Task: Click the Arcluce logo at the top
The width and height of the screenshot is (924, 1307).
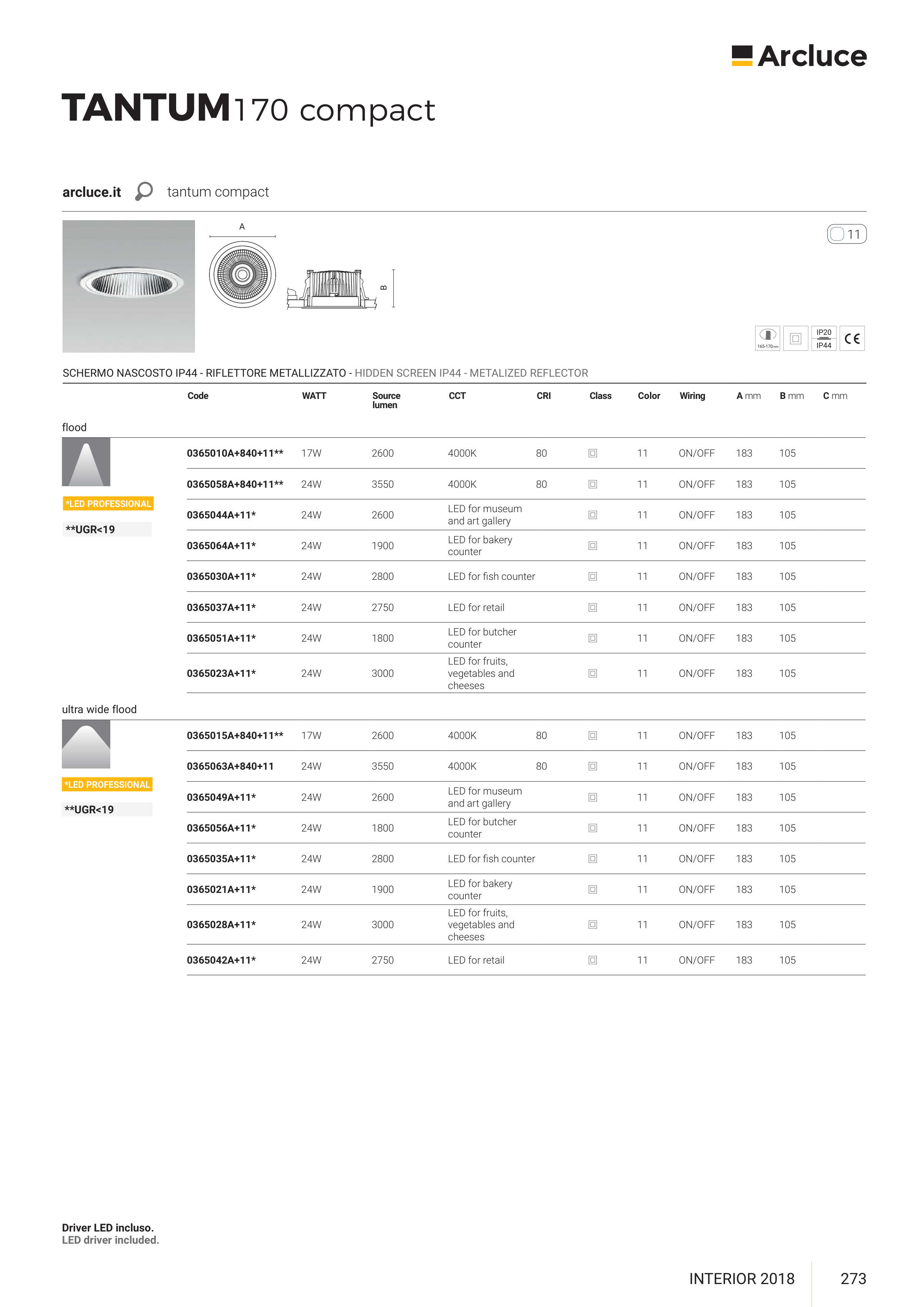Action: (x=799, y=56)
